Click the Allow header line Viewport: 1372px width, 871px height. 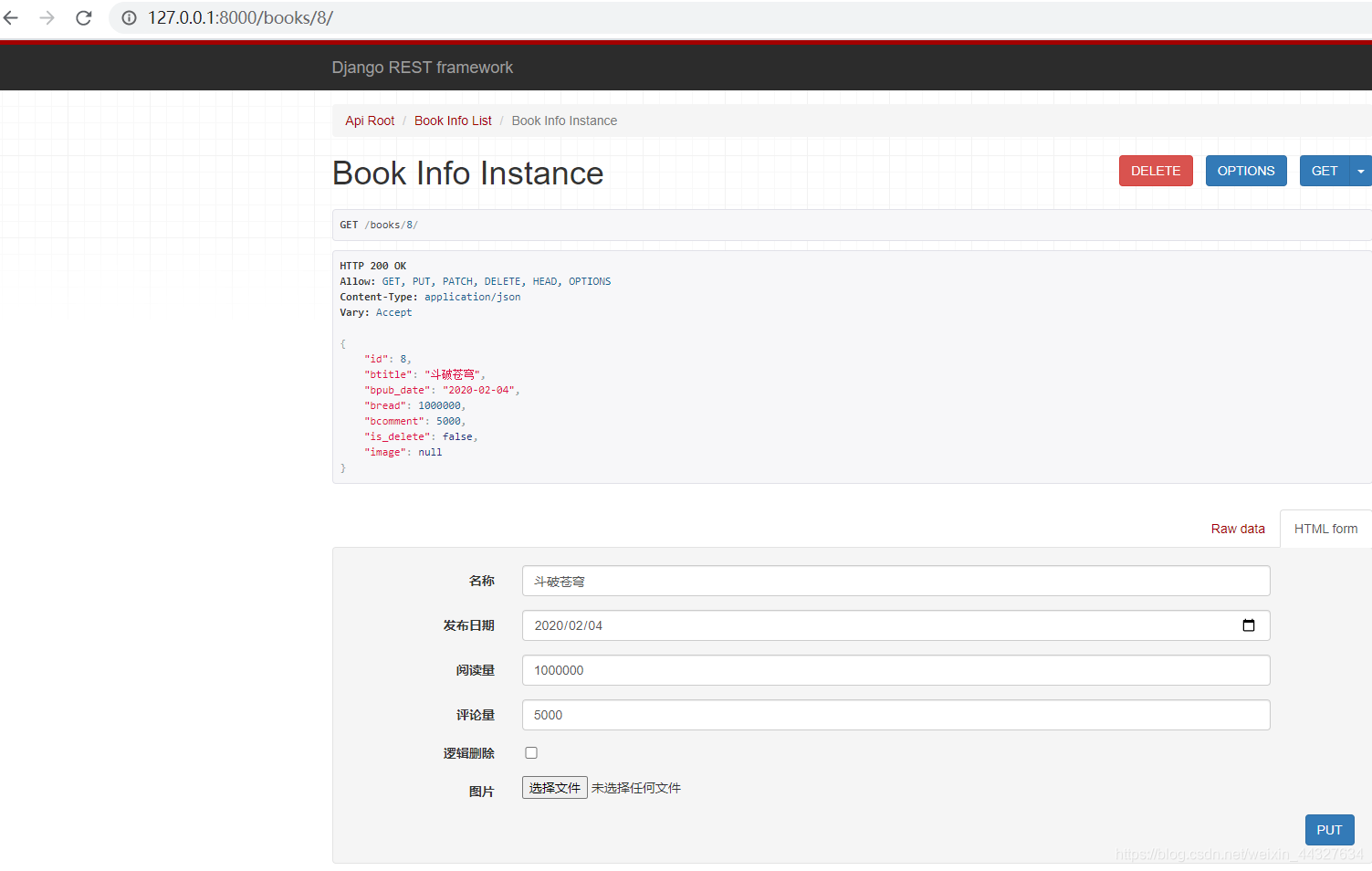[476, 281]
